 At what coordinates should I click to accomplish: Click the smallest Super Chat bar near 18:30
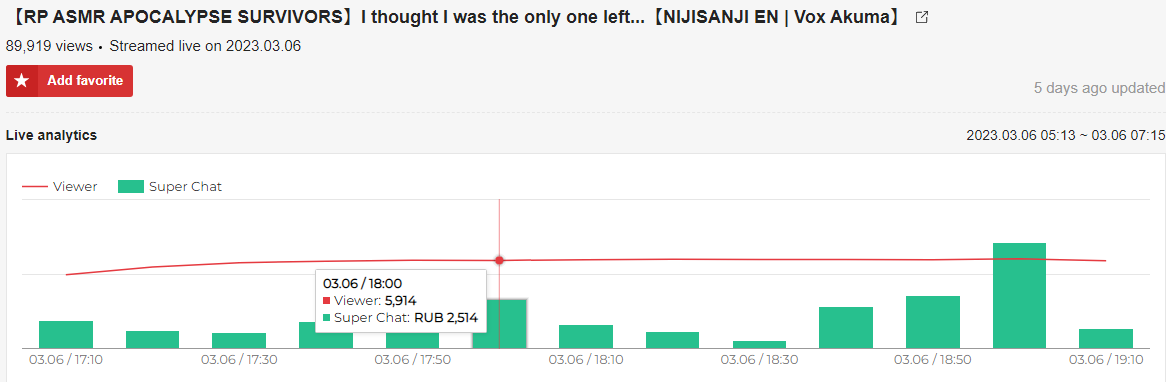point(759,345)
